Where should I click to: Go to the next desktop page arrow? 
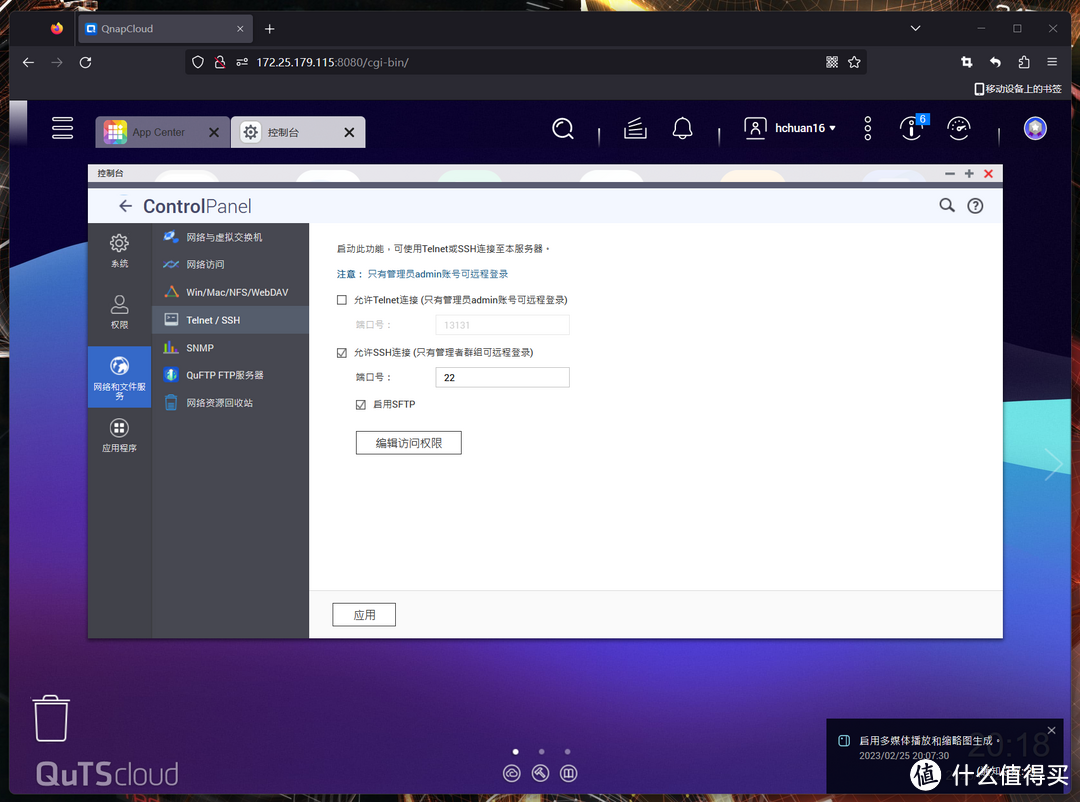[1053, 464]
